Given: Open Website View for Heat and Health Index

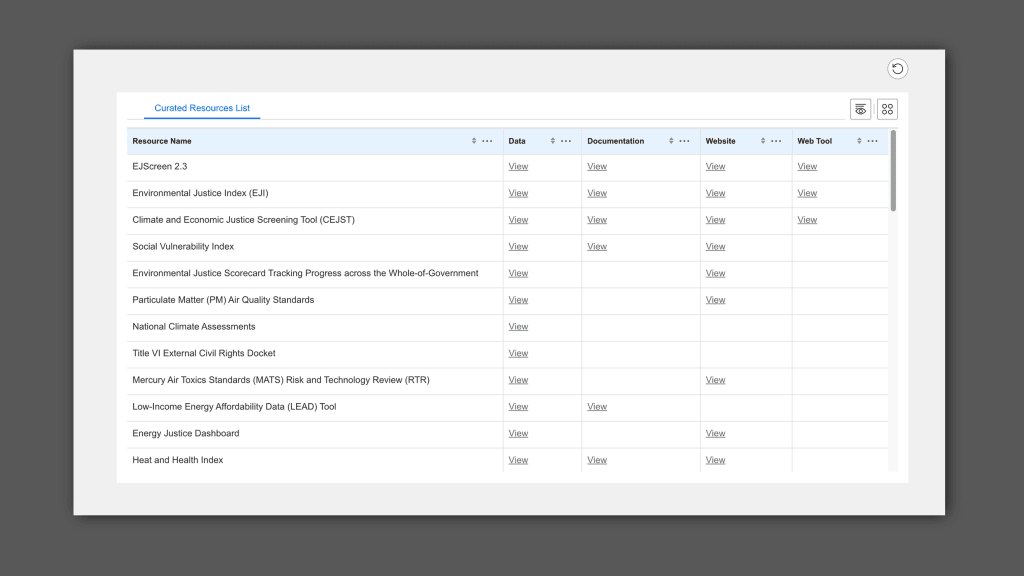Looking at the screenshot, I should click(715, 460).
